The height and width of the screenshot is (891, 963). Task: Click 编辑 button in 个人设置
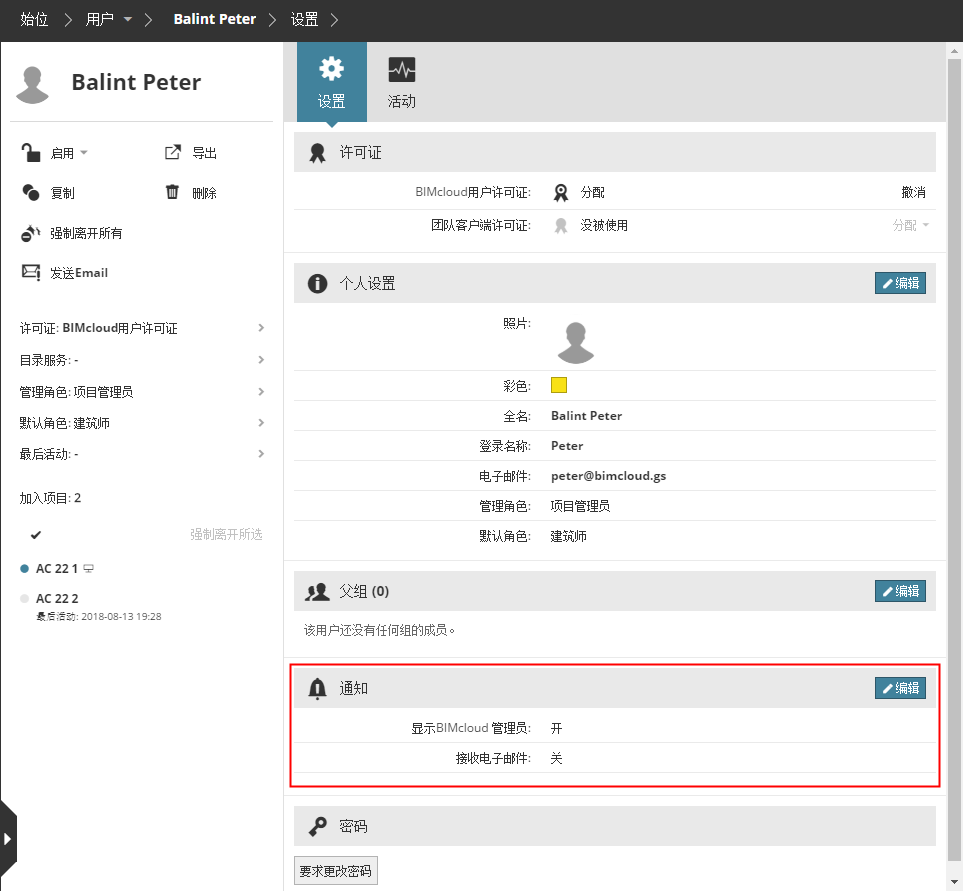point(900,283)
